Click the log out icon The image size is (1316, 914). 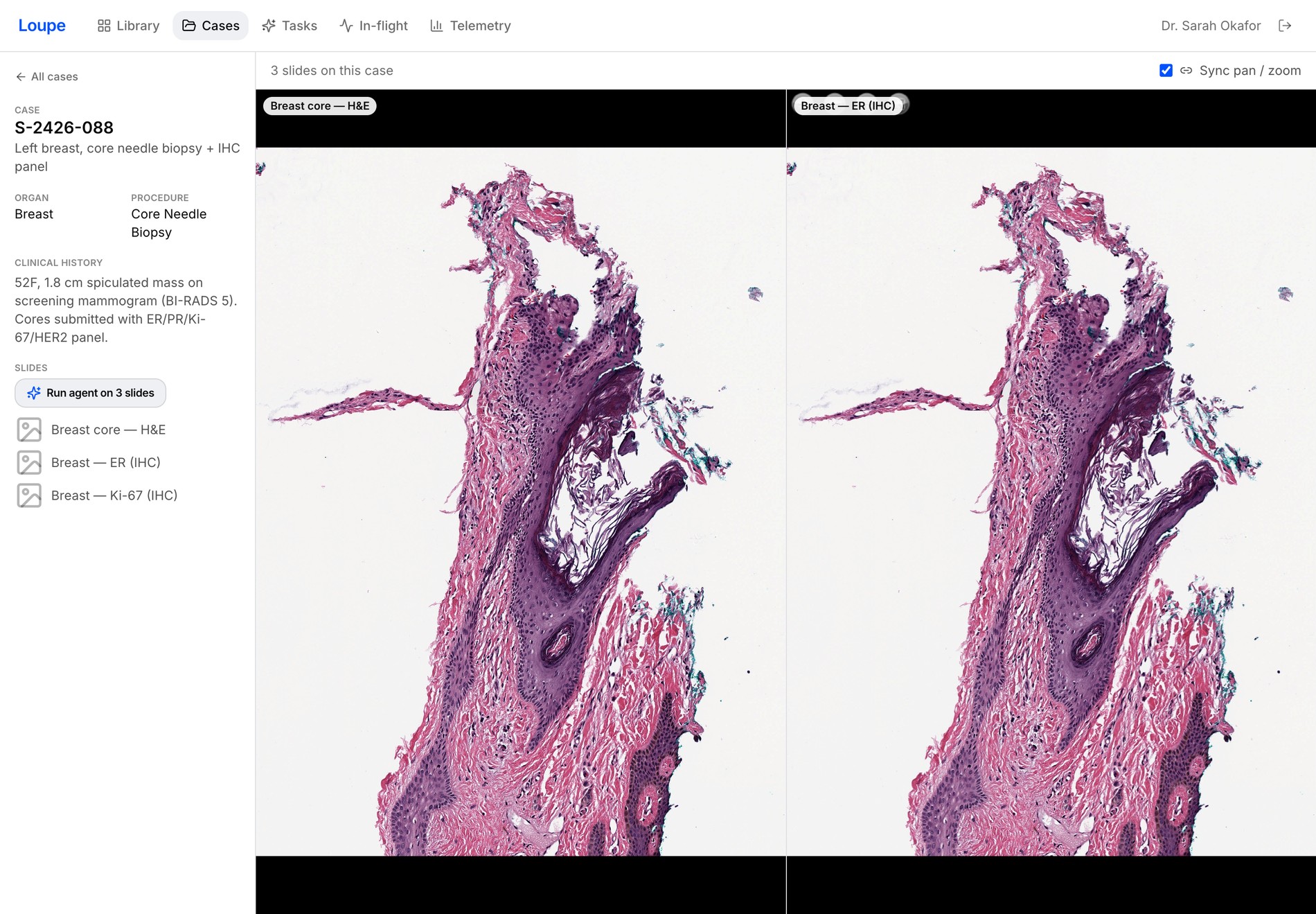tap(1285, 26)
